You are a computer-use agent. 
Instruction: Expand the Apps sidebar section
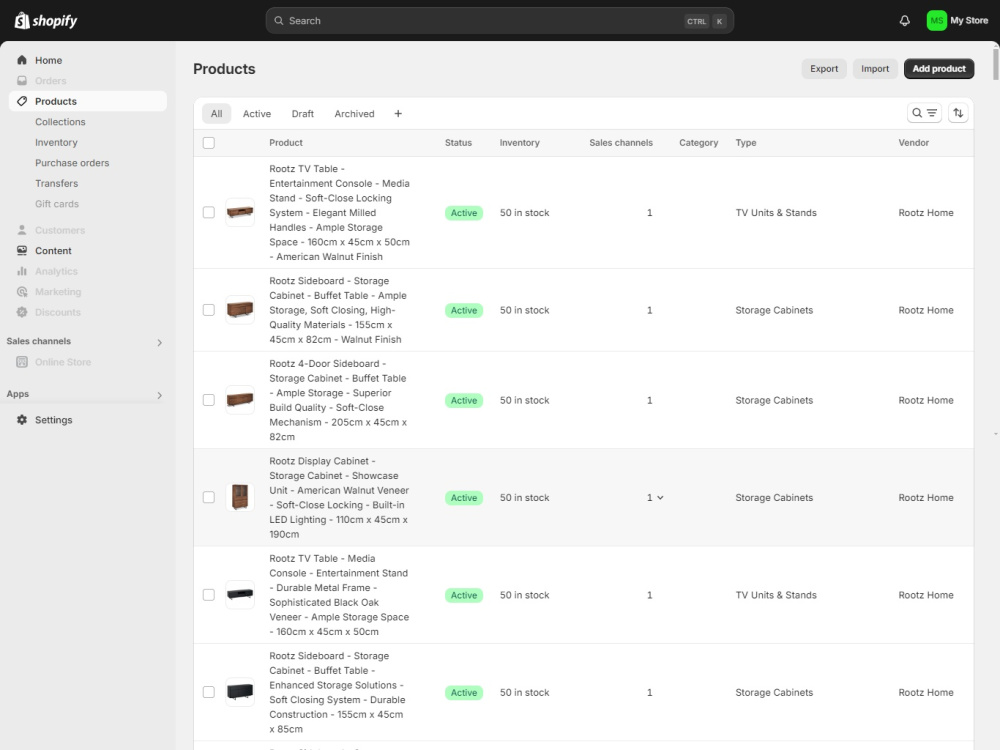(159, 395)
